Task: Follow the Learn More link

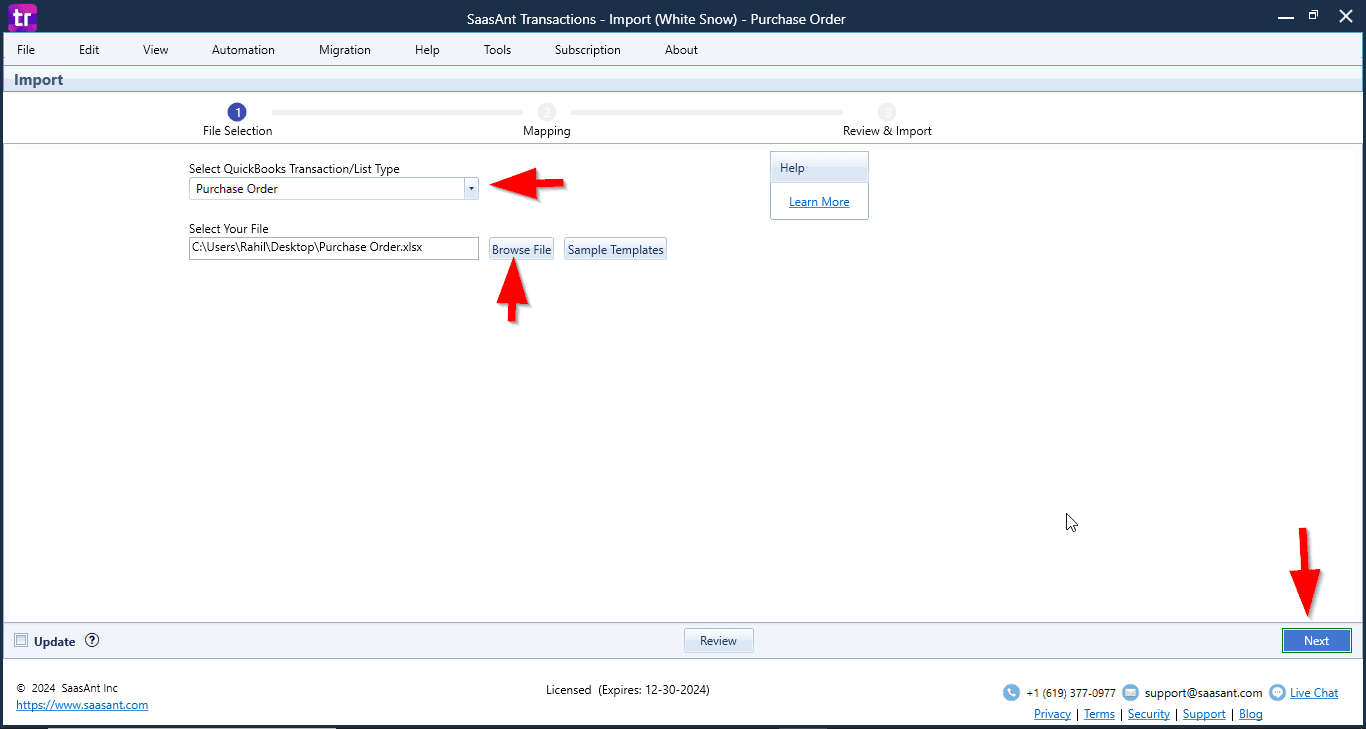Action: pos(819,202)
